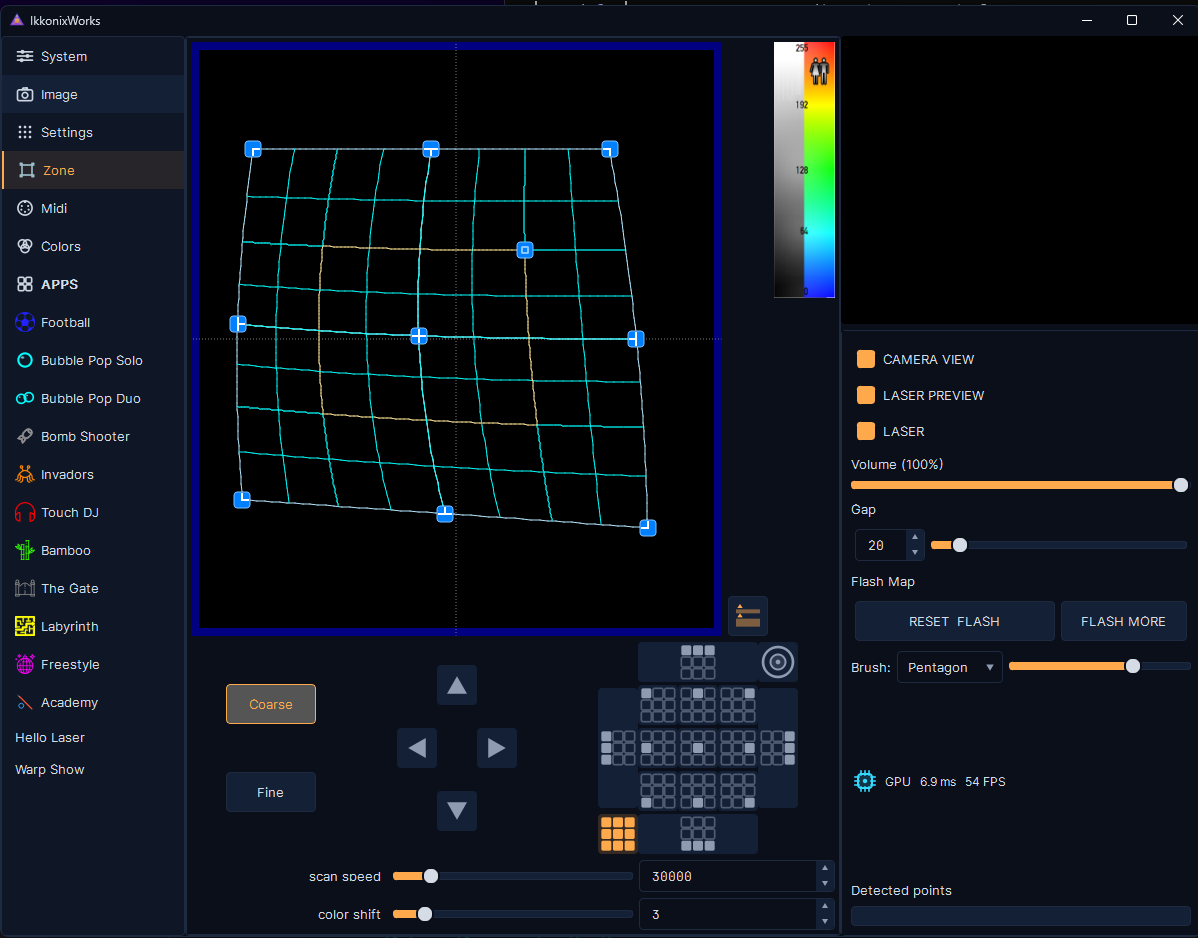This screenshot has height=938, width=1198.
Task: Select the top edge row selector
Action: tap(698, 662)
